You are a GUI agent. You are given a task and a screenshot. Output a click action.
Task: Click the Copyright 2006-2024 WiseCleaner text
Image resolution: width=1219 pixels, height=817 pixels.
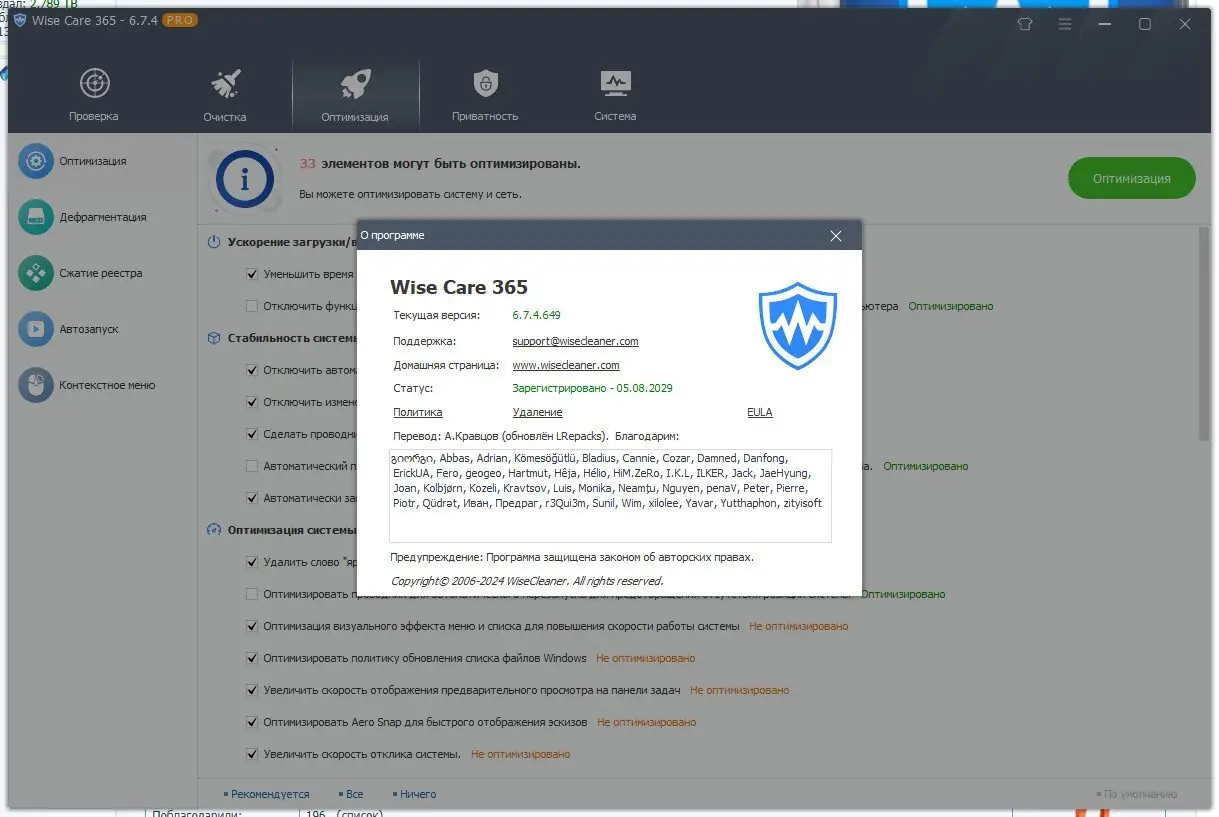[x=526, y=581]
